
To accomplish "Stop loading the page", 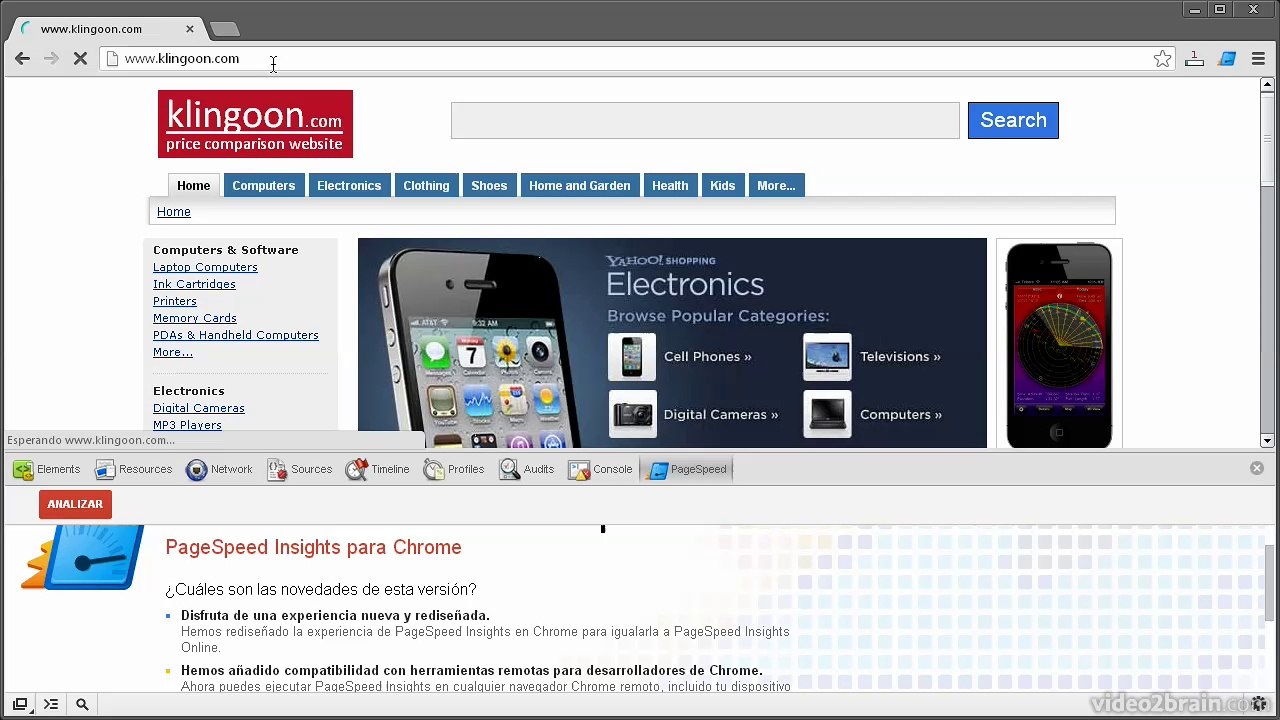I will pos(81,59).
